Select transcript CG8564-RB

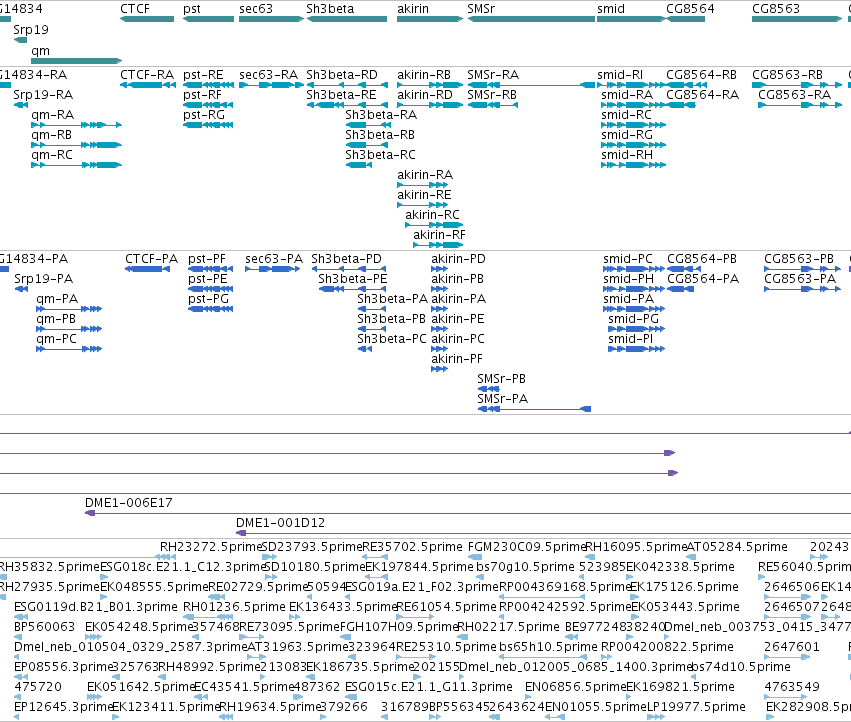click(x=685, y=85)
